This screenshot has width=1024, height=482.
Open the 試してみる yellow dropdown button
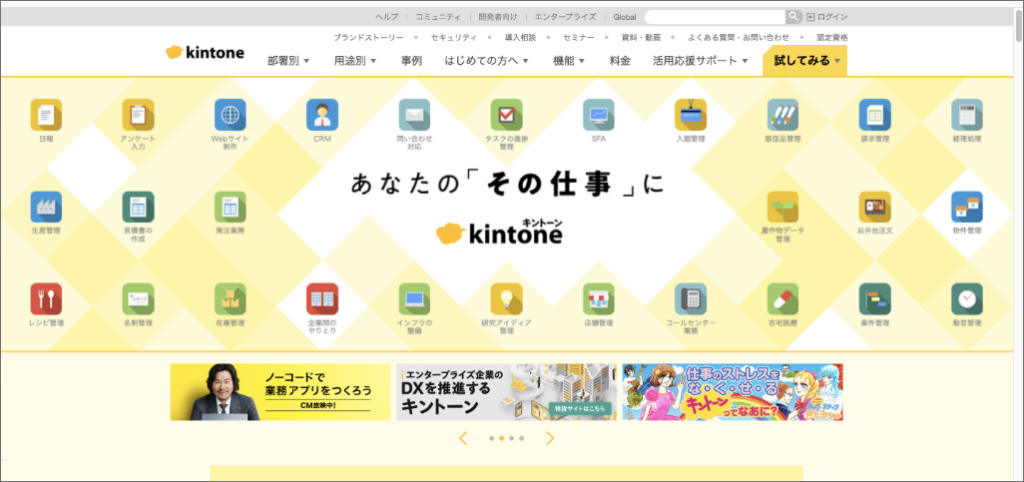805,61
